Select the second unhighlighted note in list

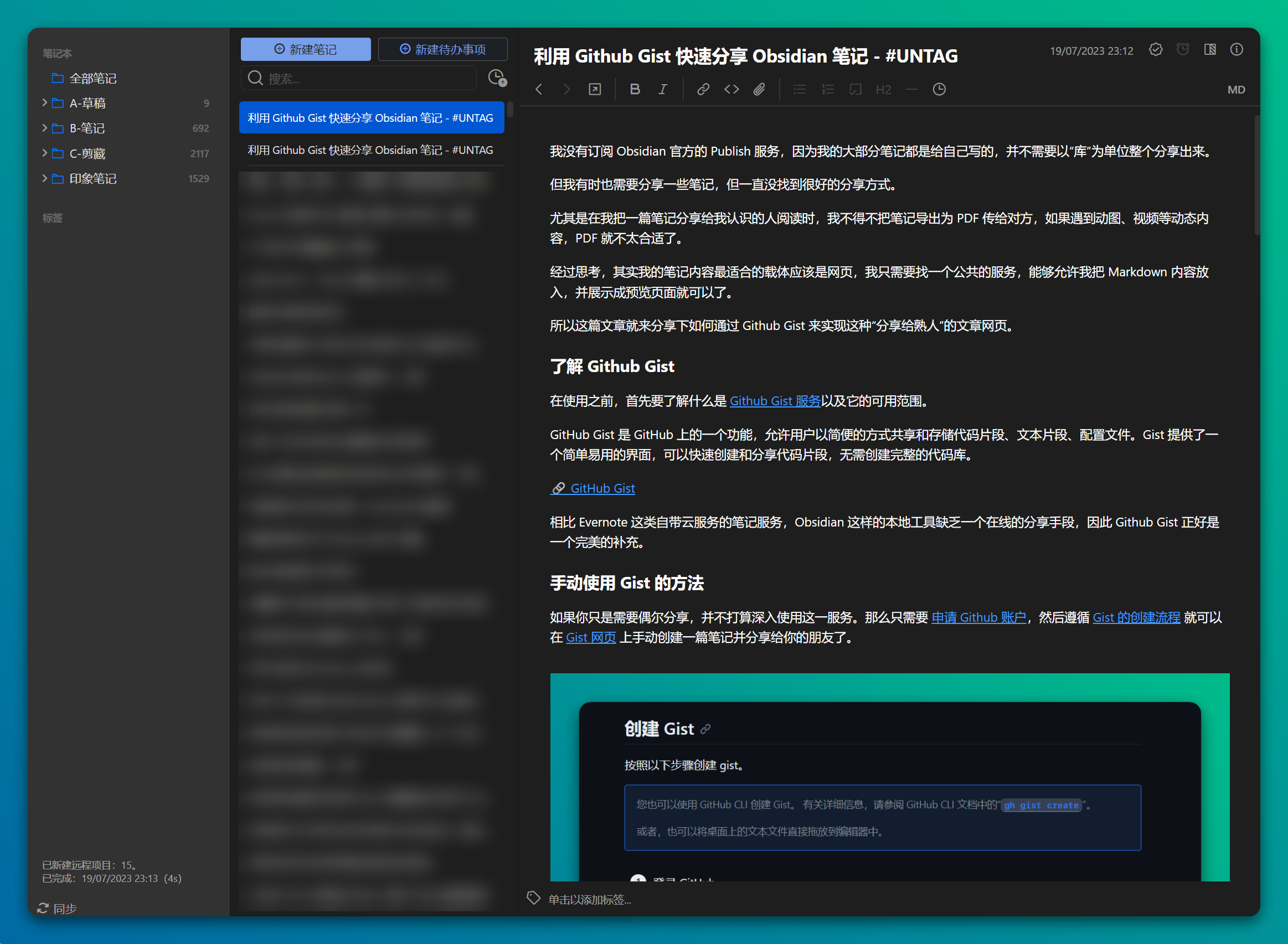(x=372, y=149)
